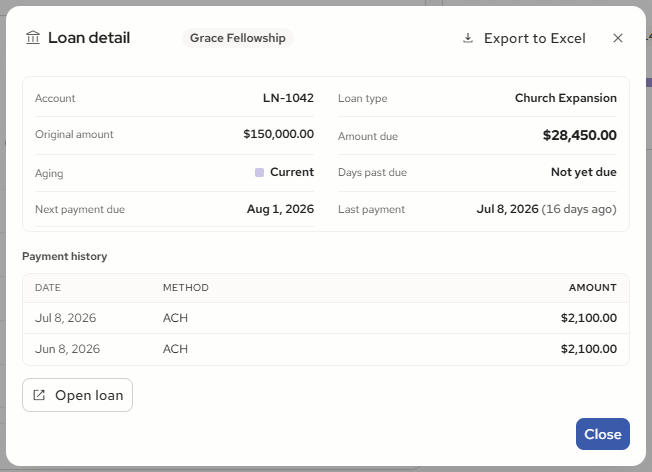Click the METHOD column header
Viewport: 652px width, 472px height.
tap(186, 288)
